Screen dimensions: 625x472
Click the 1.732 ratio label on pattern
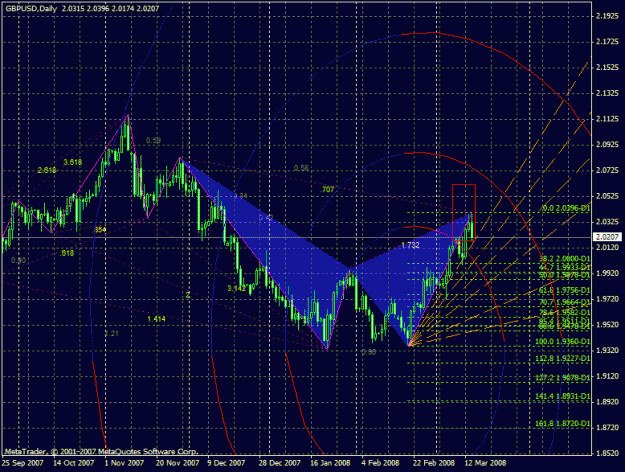[410, 246]
